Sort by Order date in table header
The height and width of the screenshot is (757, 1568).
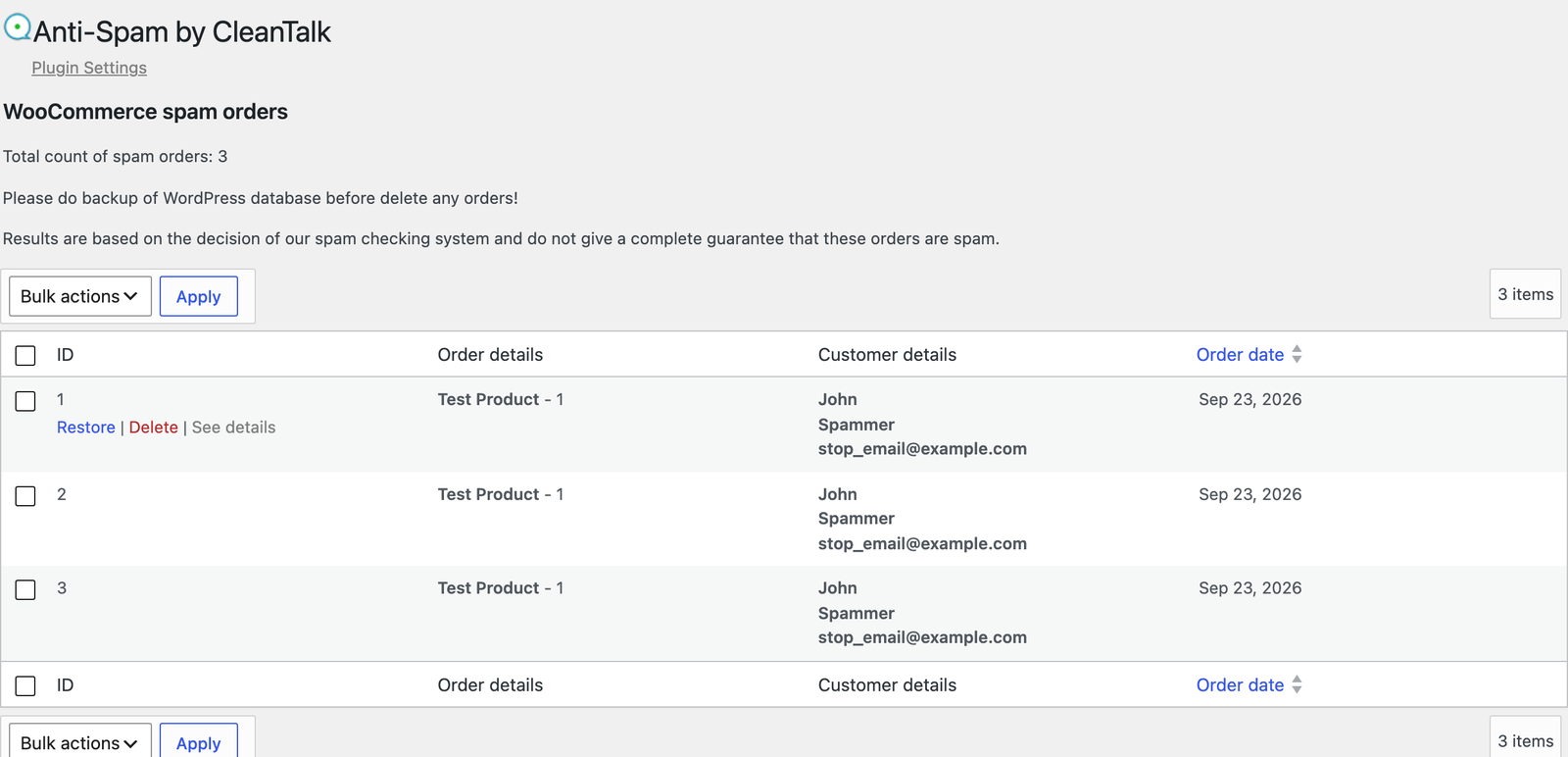pyautogui.click(x=1240, y=355)
